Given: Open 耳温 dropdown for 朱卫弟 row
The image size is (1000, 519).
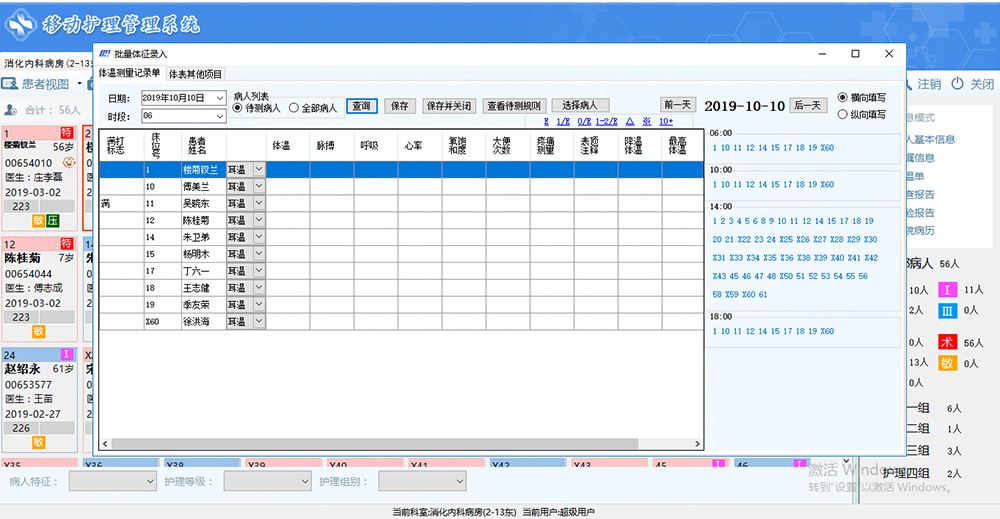Looking at the screenshot, I should [x=259, y=237].
